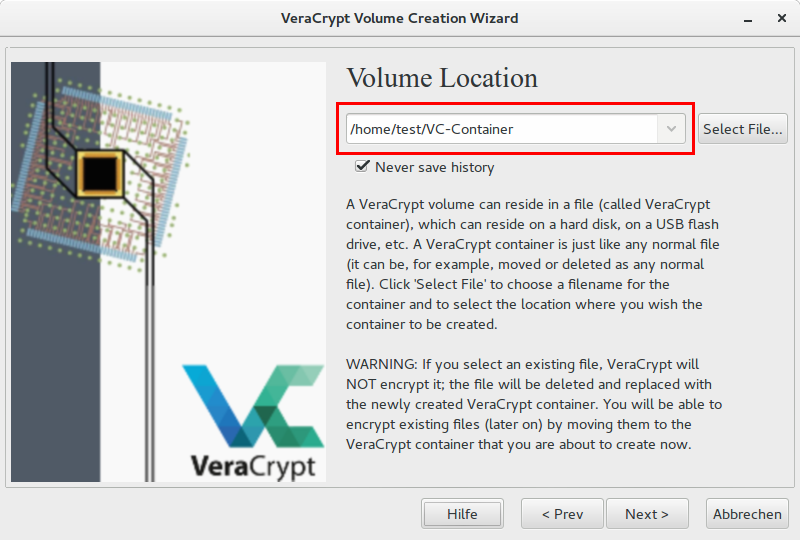Expand the volume location history dropdown
Viewport: 800px width, 540px height.
point(672,129)
